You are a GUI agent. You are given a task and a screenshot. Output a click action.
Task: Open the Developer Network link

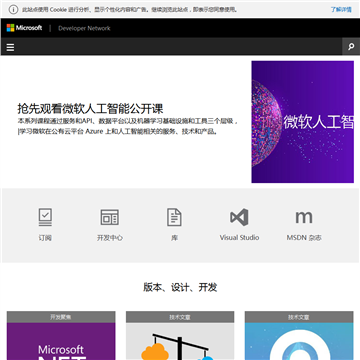pos(84,28)
